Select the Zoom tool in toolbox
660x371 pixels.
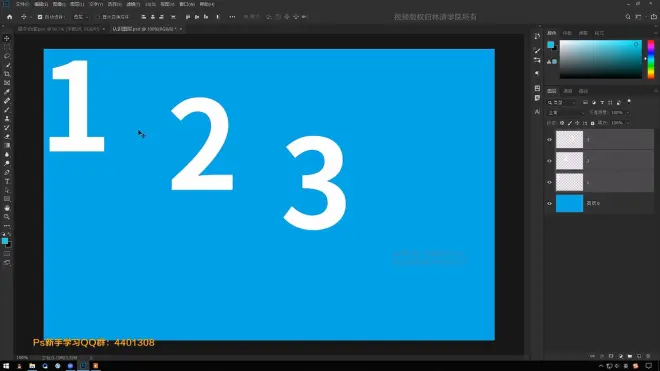pos(7,217)
